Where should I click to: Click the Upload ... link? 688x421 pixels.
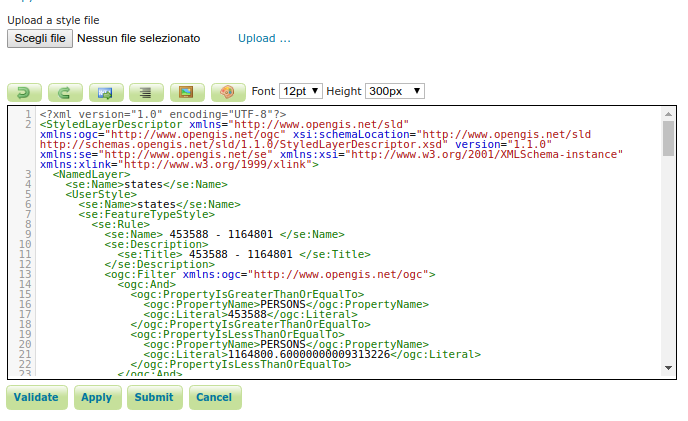264,38
